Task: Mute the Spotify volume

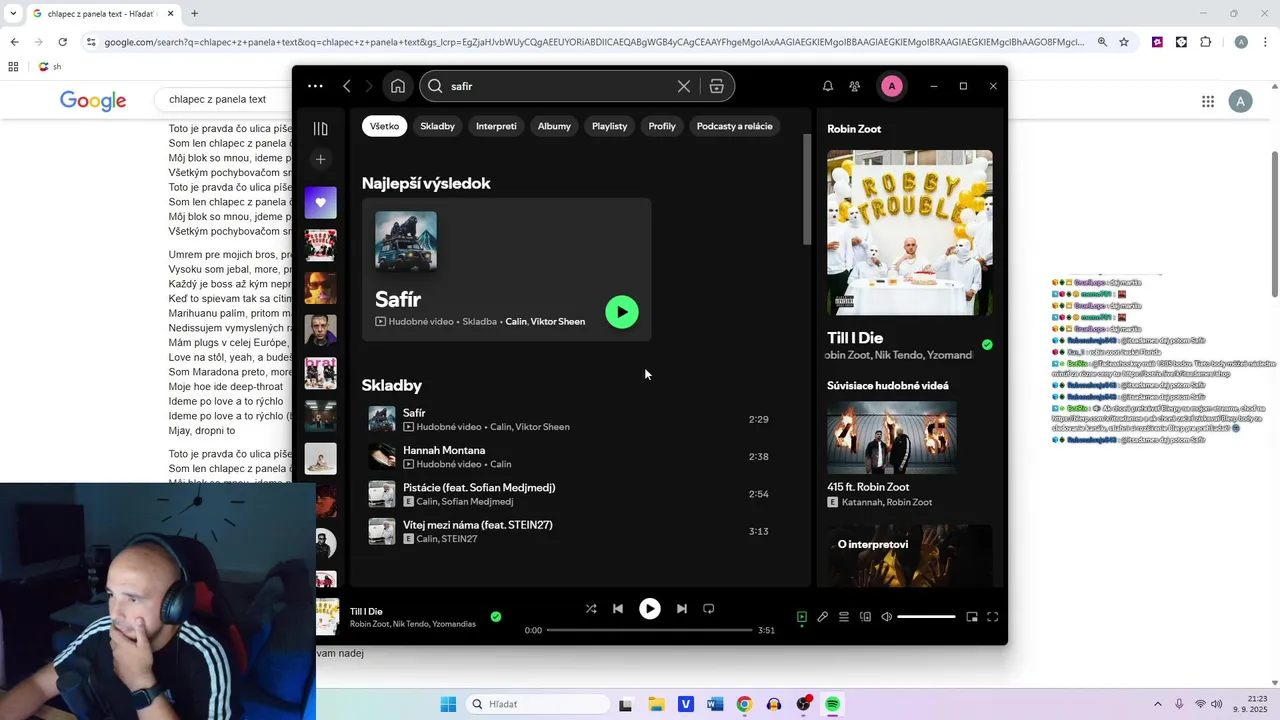Action: coord(886,617)
